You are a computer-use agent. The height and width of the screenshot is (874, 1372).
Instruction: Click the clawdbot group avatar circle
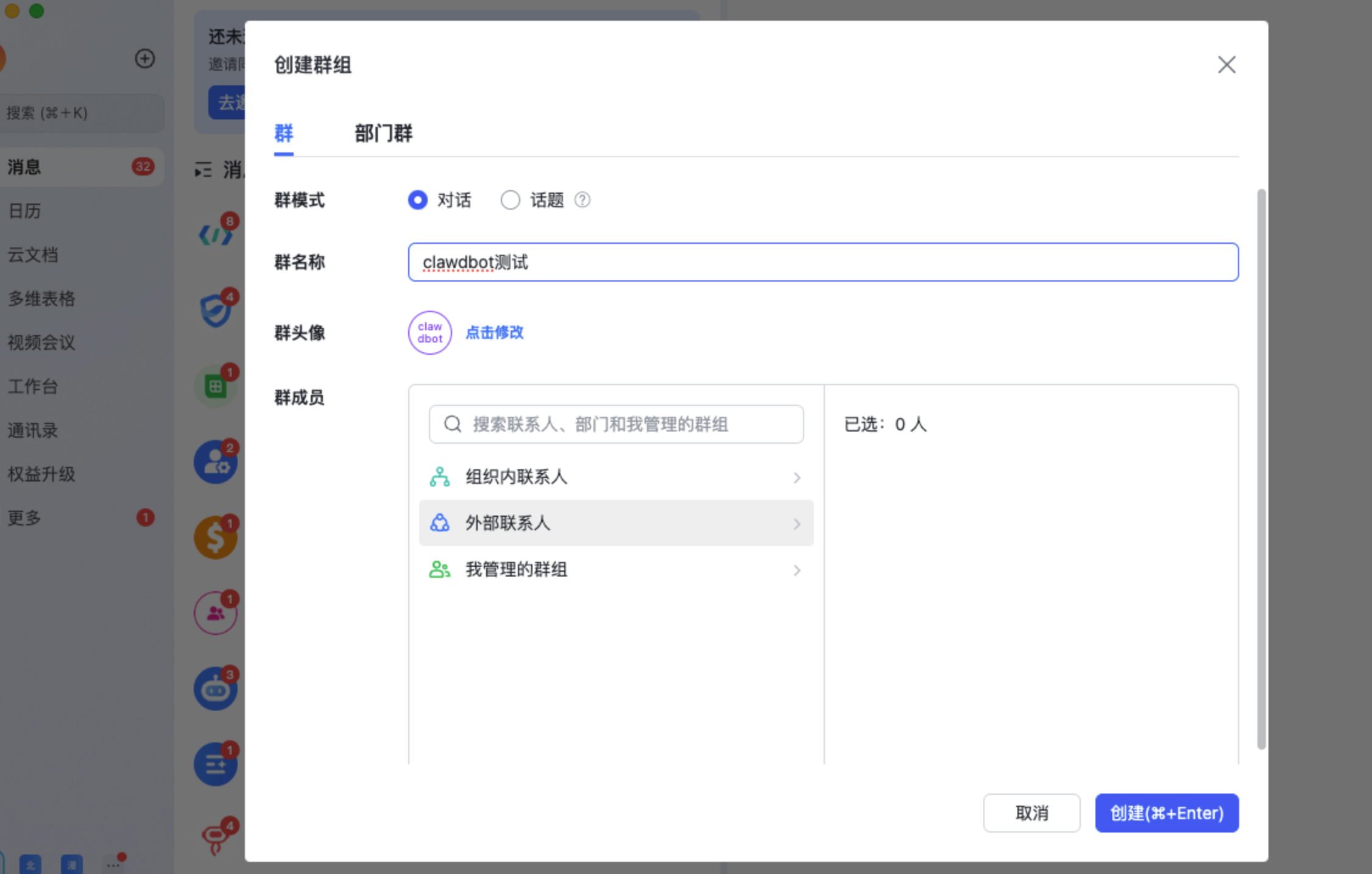point(430,333)
